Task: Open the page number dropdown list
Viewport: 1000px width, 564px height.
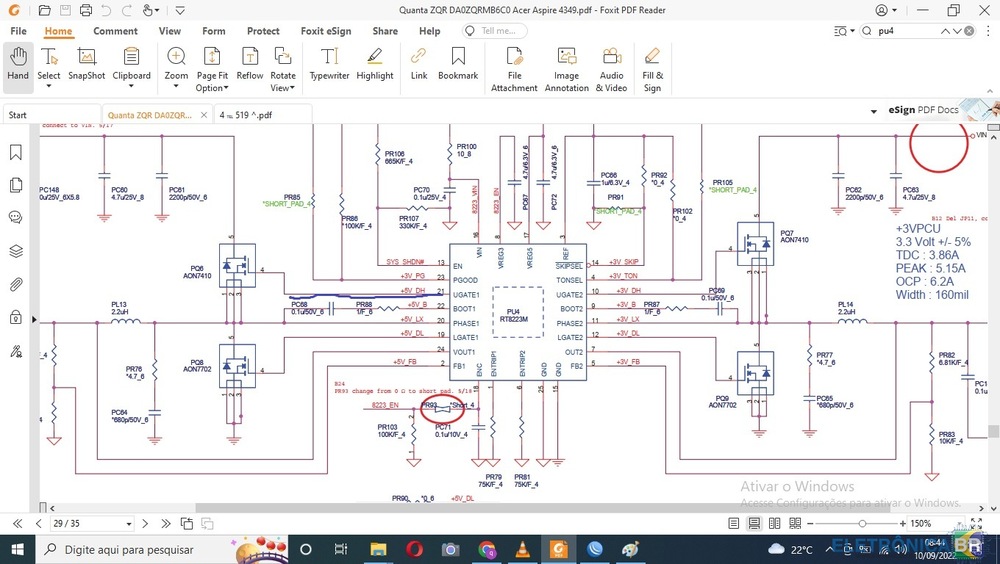Action: click(130, 523)
